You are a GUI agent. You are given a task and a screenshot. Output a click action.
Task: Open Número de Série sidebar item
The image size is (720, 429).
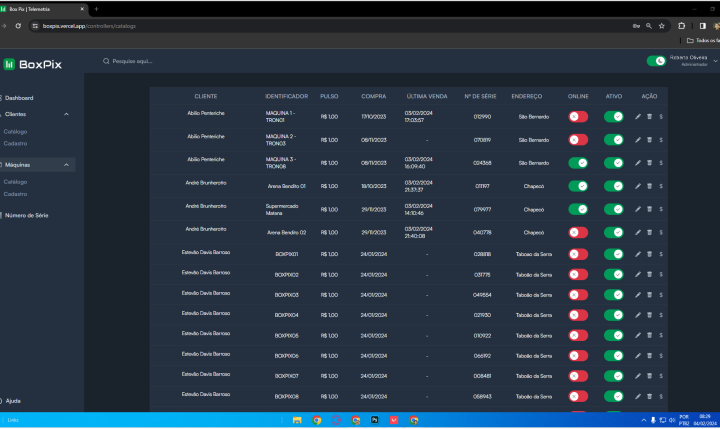tap(27, 215)
